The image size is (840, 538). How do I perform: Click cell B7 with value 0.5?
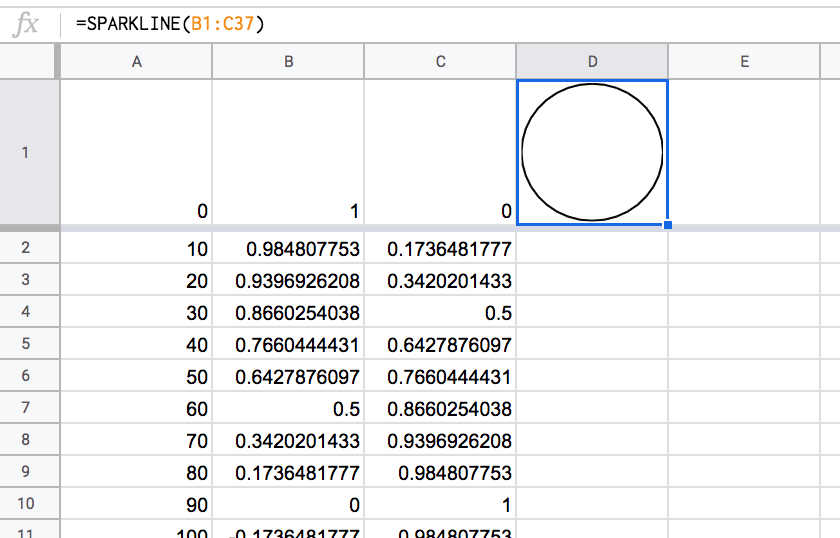(x=288, y=407)
